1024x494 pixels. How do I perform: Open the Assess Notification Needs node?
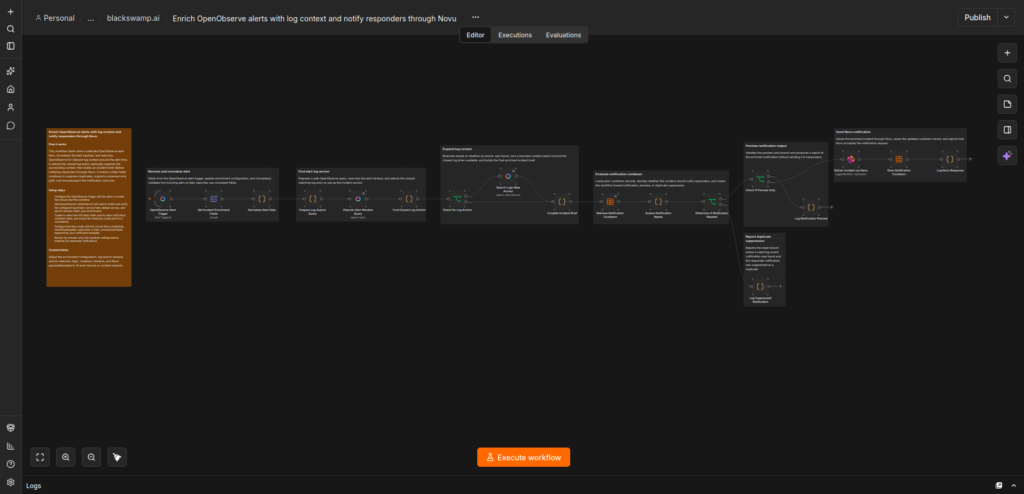pos(658,202)
